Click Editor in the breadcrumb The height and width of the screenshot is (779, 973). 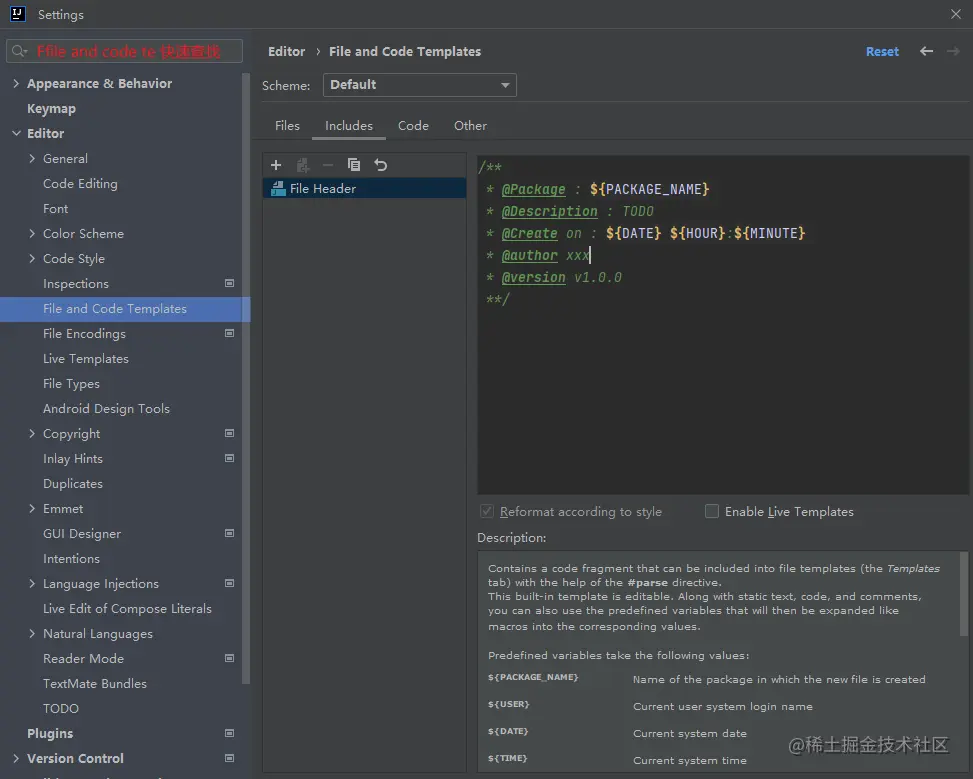(x=287, y=52)
